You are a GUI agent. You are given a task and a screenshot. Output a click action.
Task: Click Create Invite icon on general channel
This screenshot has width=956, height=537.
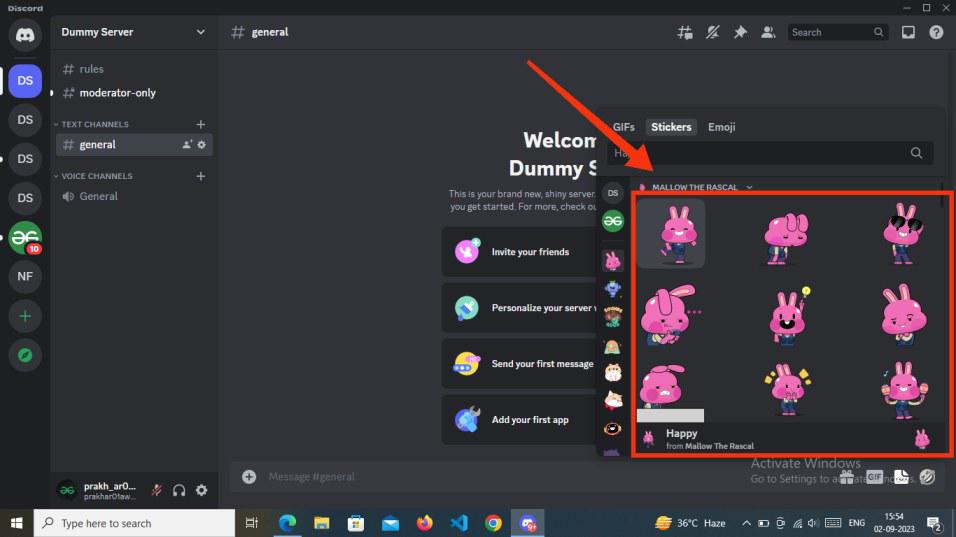(187, 144)
